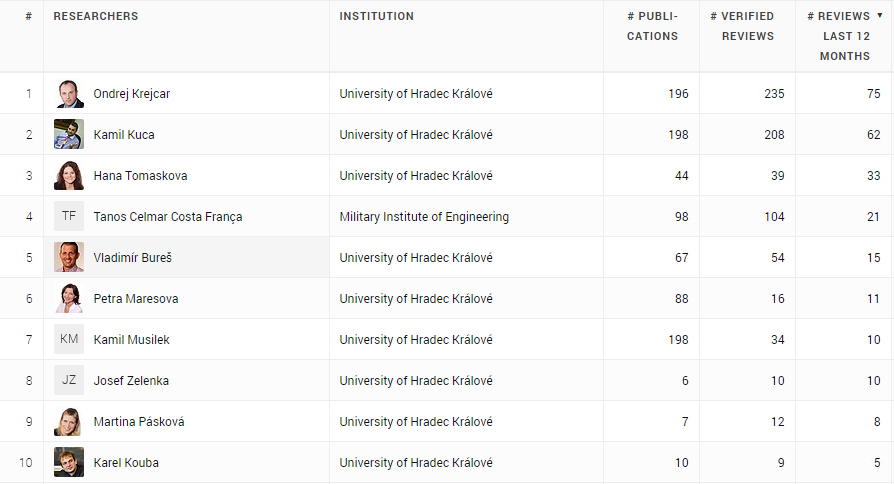Click the KM initials avatar

coord(69,339)
